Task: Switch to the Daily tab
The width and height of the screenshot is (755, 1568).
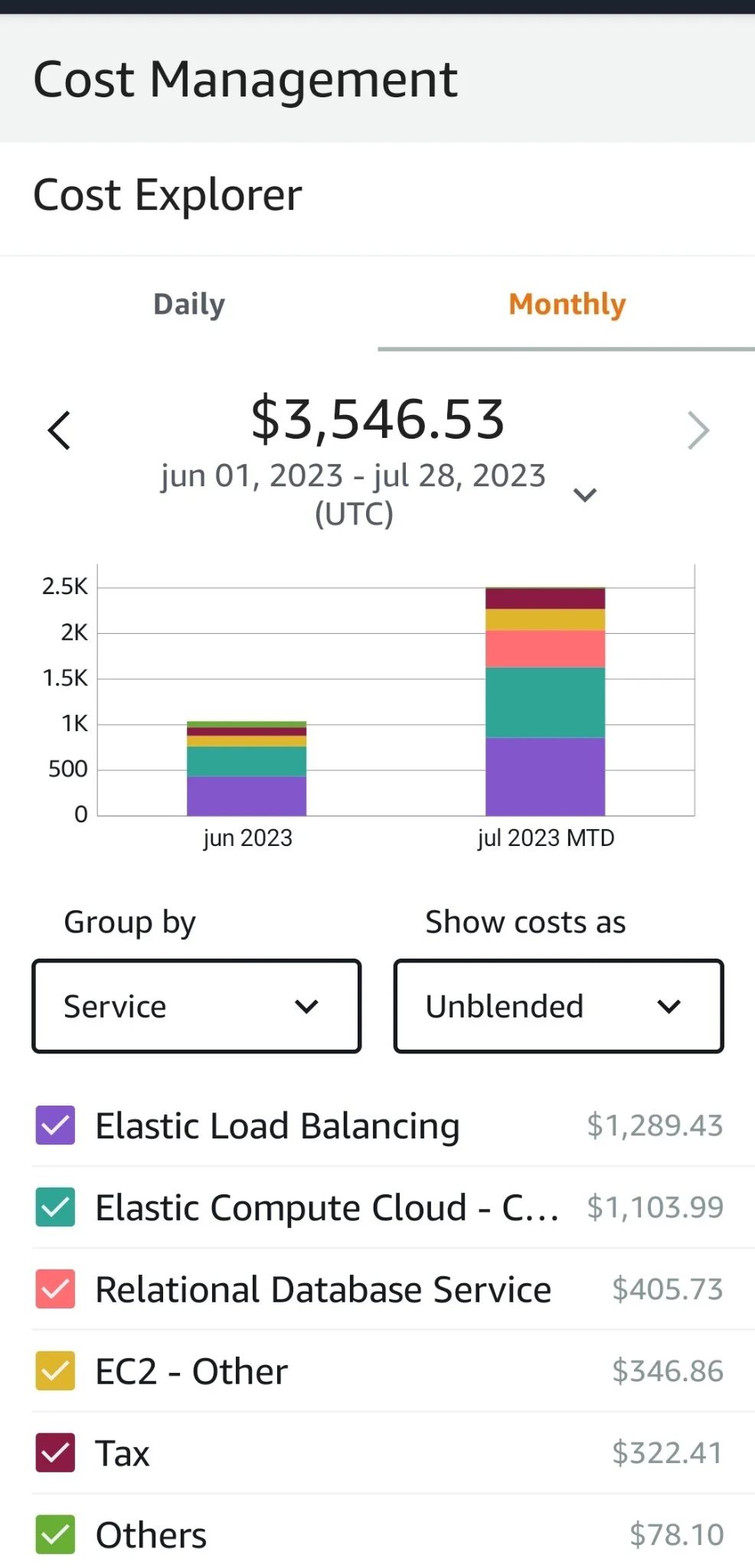Action: tap(189, 304)
